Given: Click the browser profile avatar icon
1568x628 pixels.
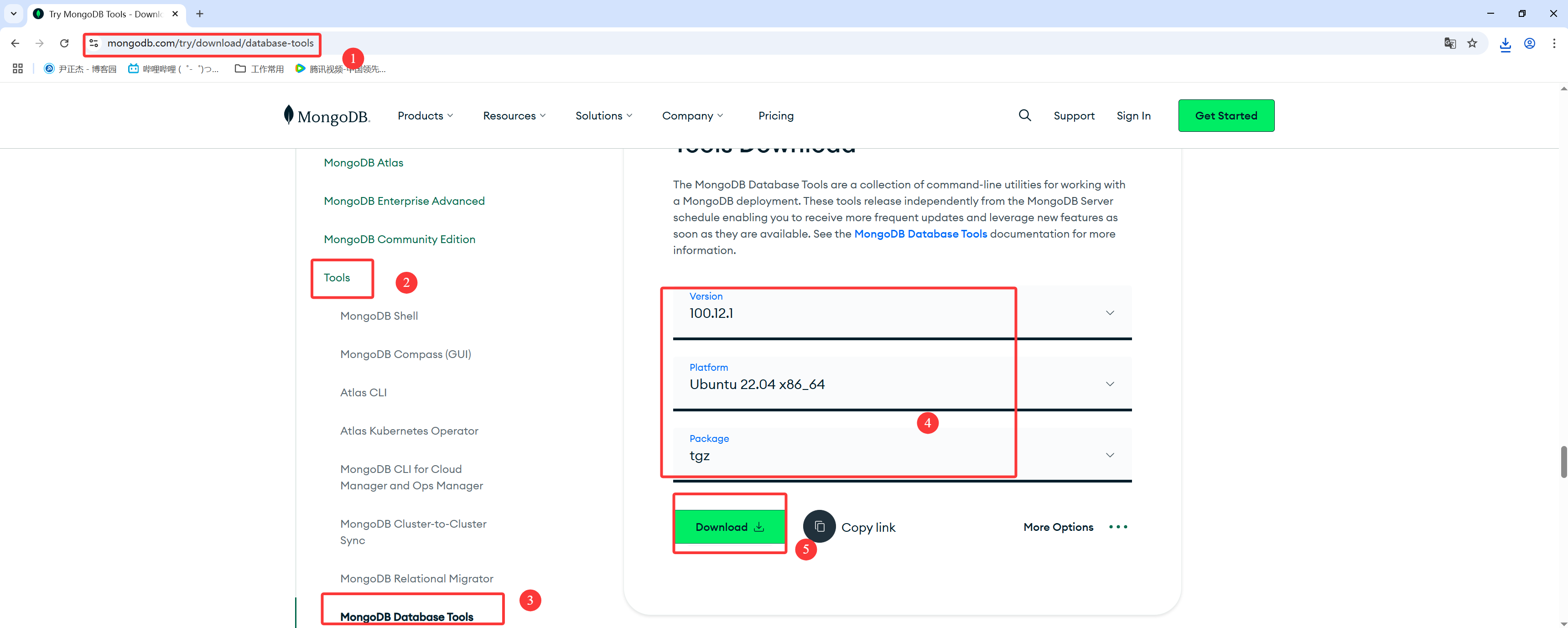Looking at the screenshot, I should point(1530,43).
